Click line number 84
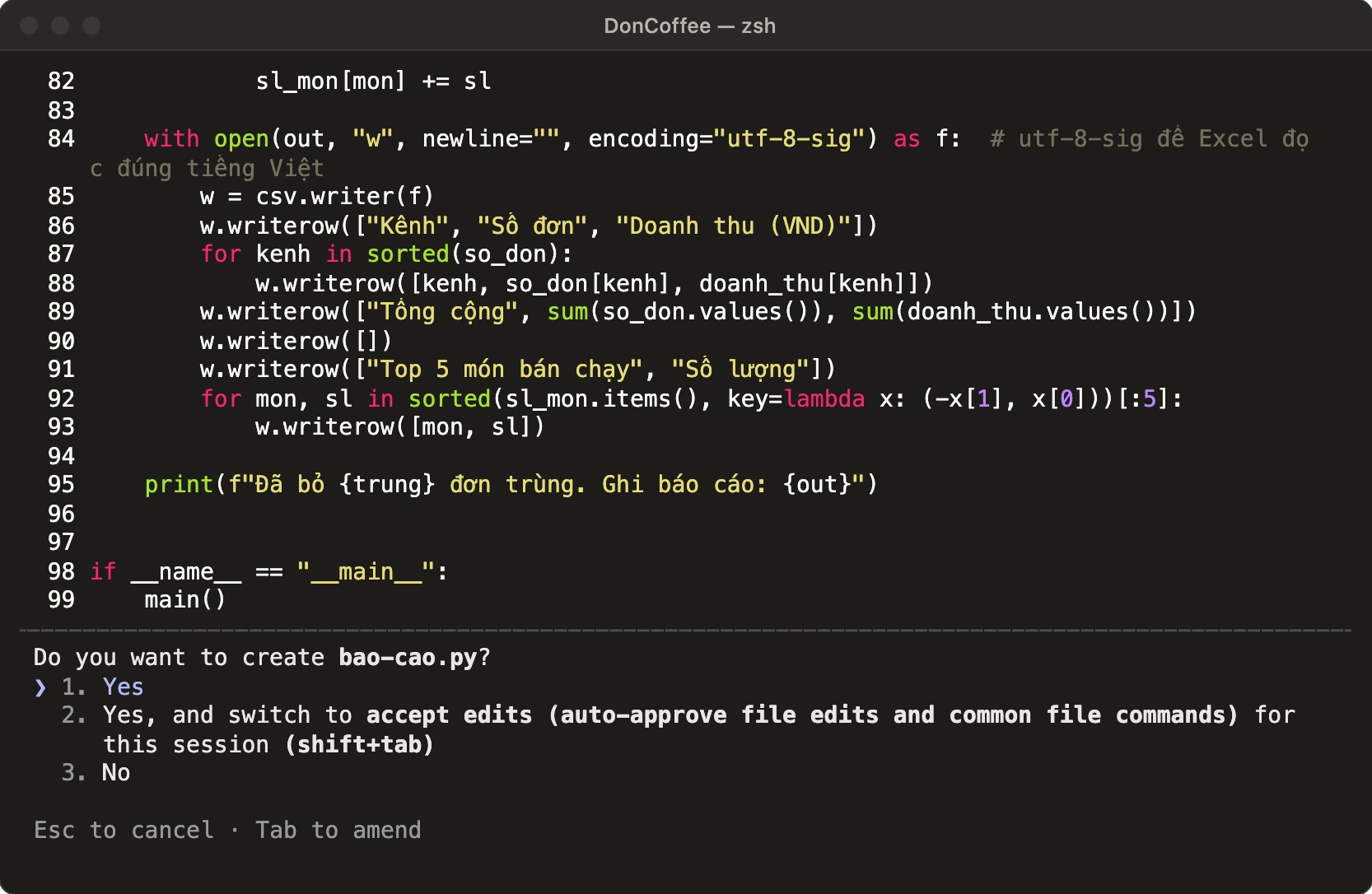 coord(61,138)
